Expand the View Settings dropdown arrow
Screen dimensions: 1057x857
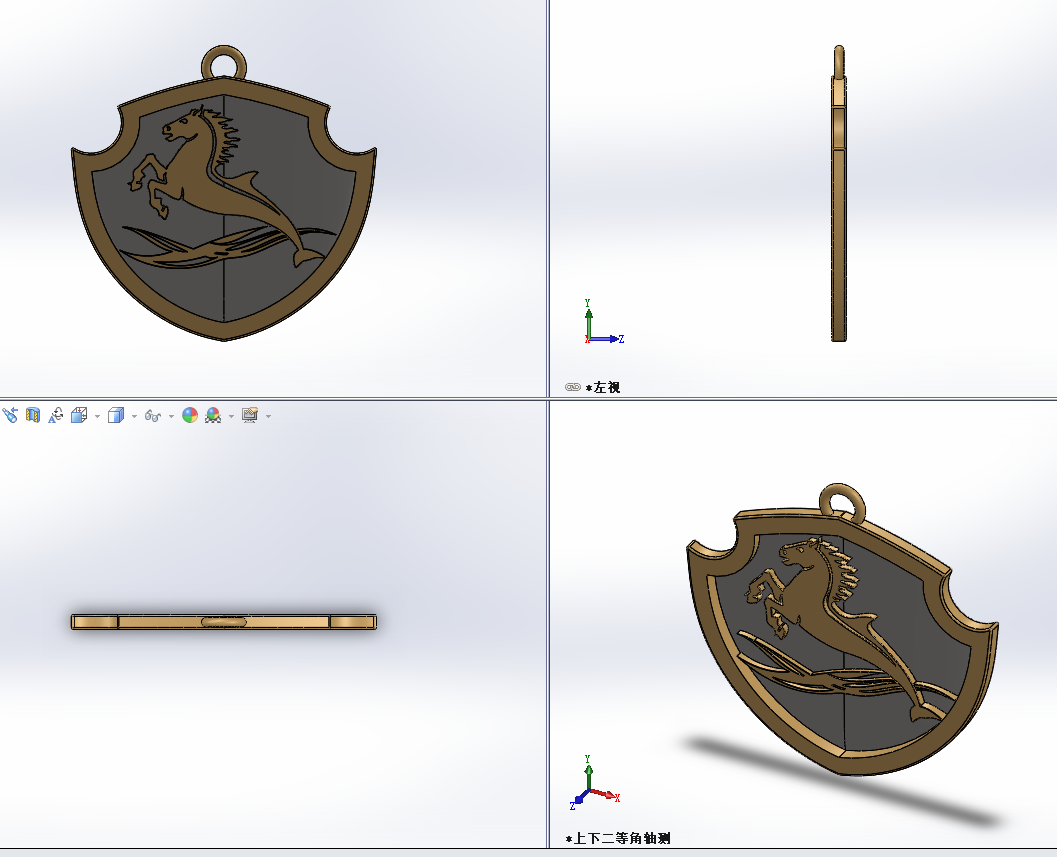(x=268, y=416)
